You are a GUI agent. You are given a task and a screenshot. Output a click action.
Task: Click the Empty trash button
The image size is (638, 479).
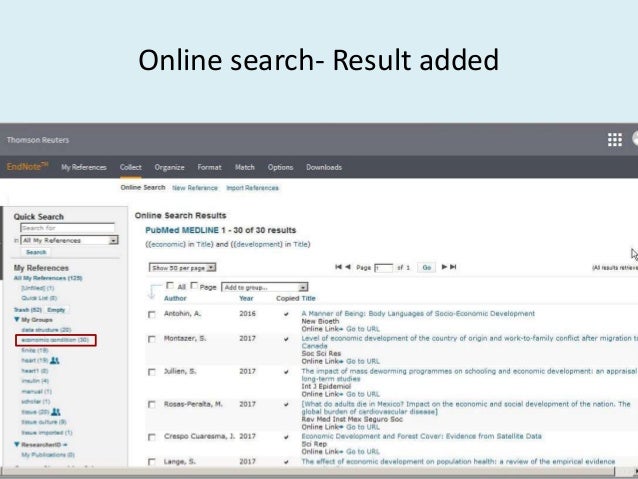(x=56, y=310)
